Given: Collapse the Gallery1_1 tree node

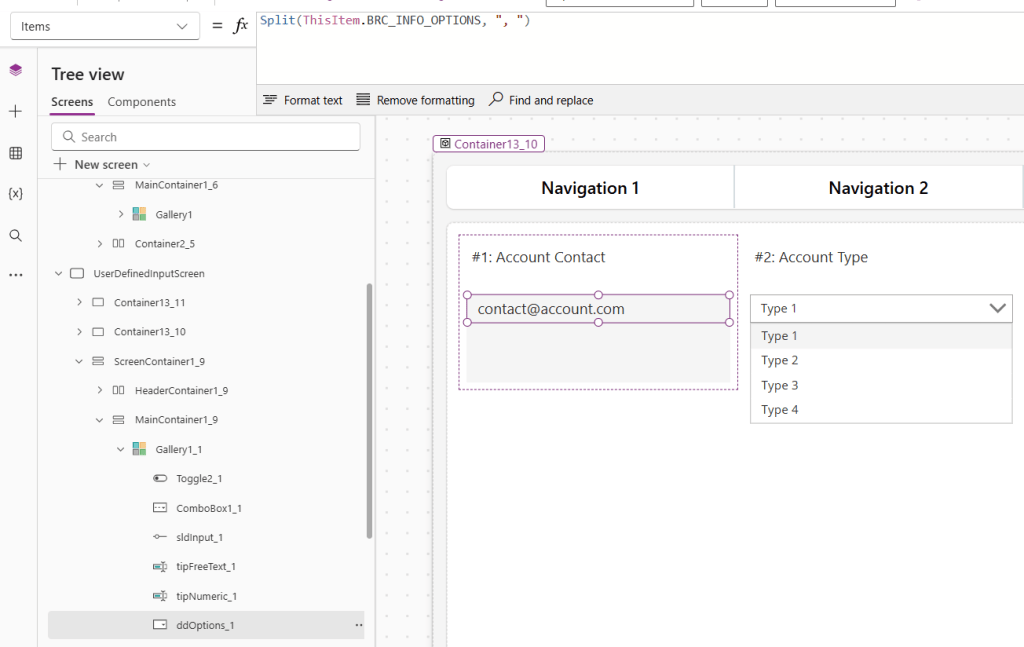Looking at the screenshot, I should pos(121,449).
